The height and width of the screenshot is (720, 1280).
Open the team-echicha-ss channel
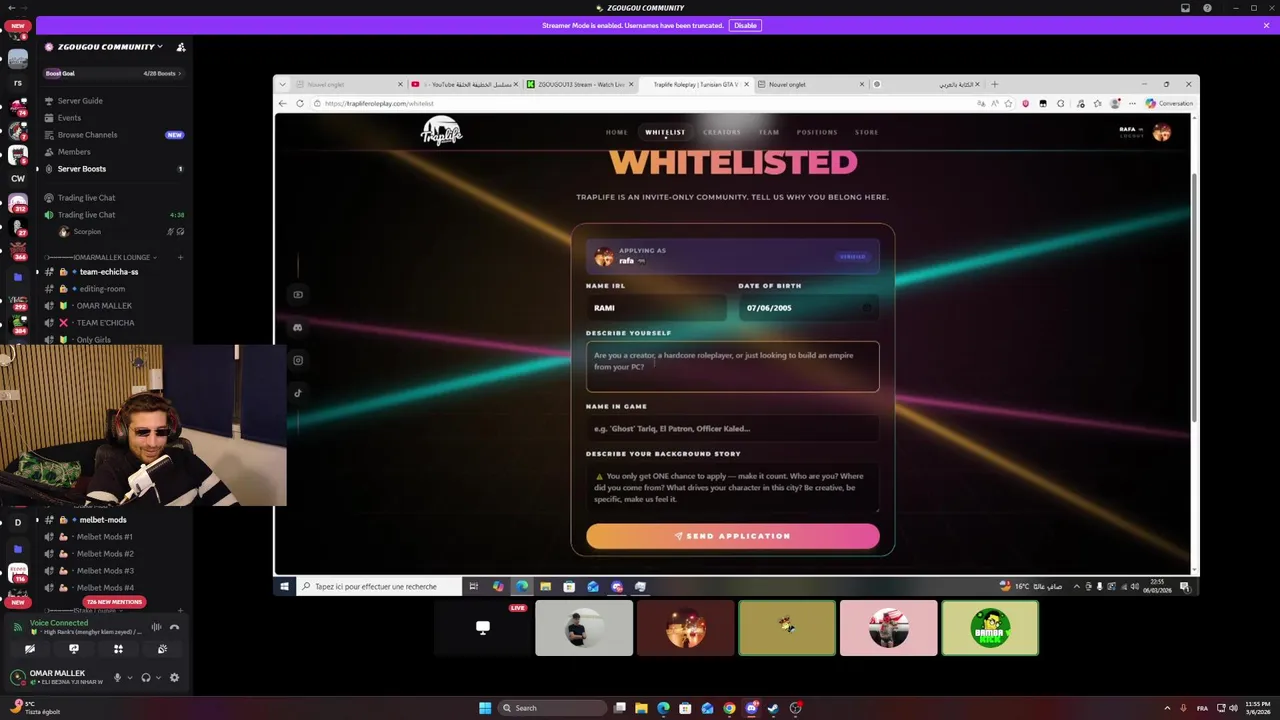(x=109, y=272)
